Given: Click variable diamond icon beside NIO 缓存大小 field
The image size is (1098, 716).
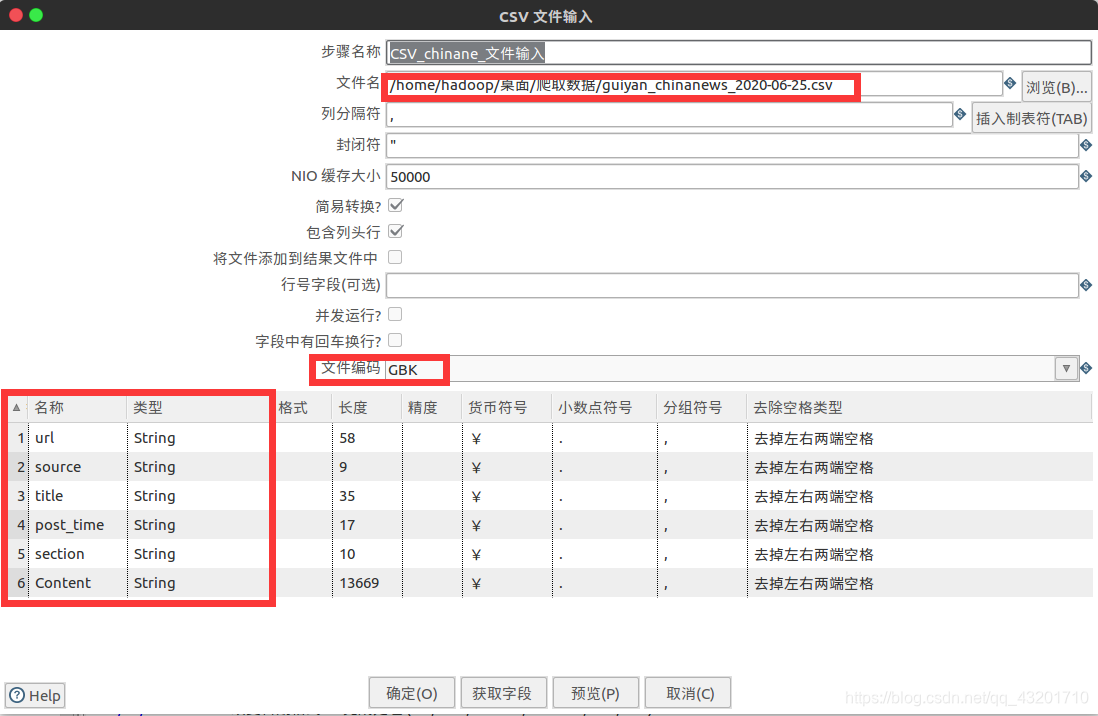Looking at the screenshot, I should tap(1086, 176).
